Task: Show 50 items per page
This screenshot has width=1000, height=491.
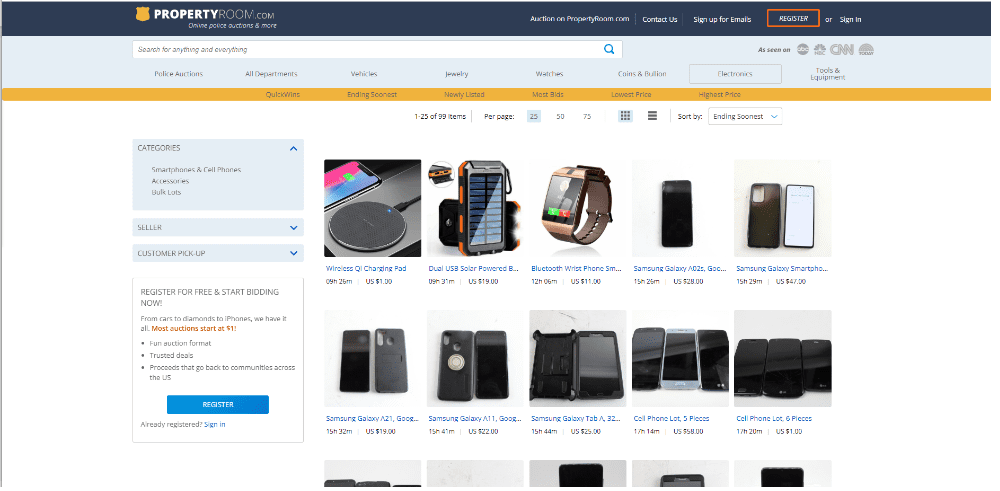Action: click(560, 117)
